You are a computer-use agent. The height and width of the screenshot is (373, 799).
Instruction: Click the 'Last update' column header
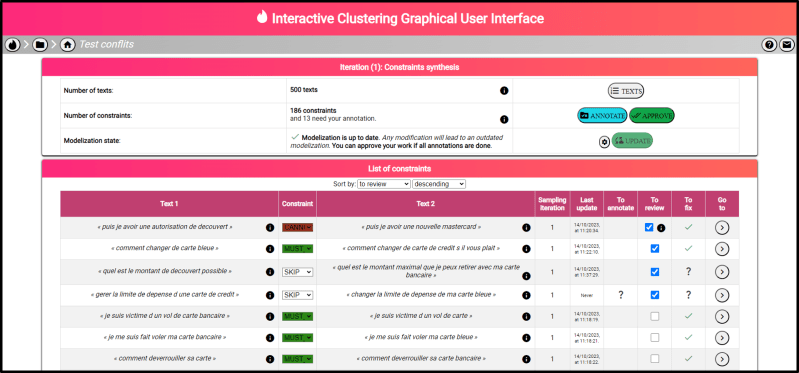[x=587, y=204]
